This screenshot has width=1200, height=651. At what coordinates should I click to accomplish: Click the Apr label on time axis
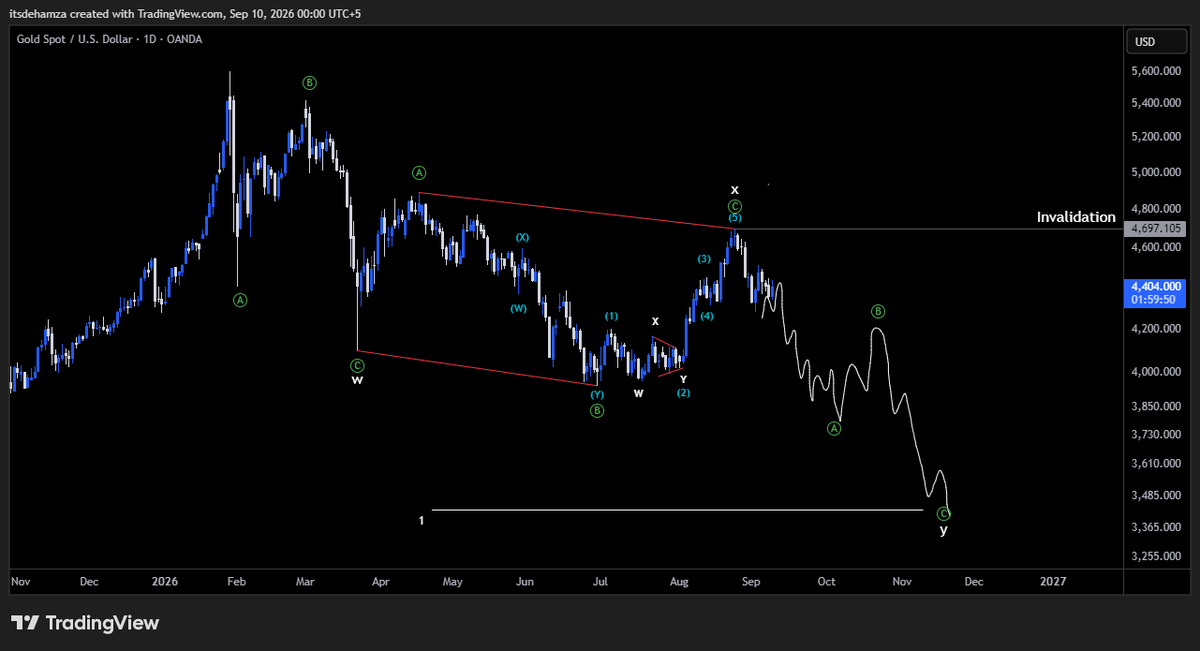380,581
